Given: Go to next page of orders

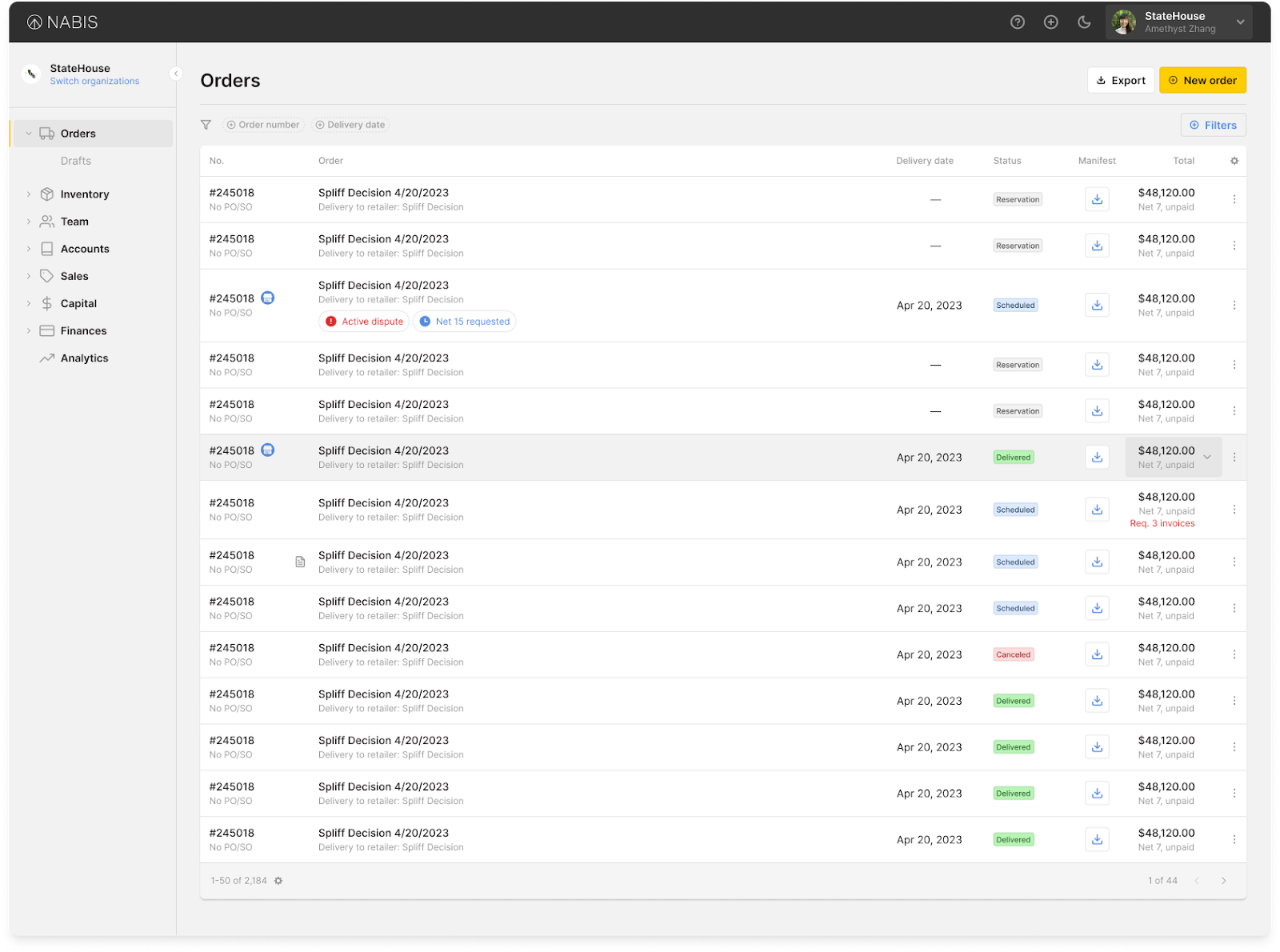Looking at the screenshot, I should [x=1223, y=881].
